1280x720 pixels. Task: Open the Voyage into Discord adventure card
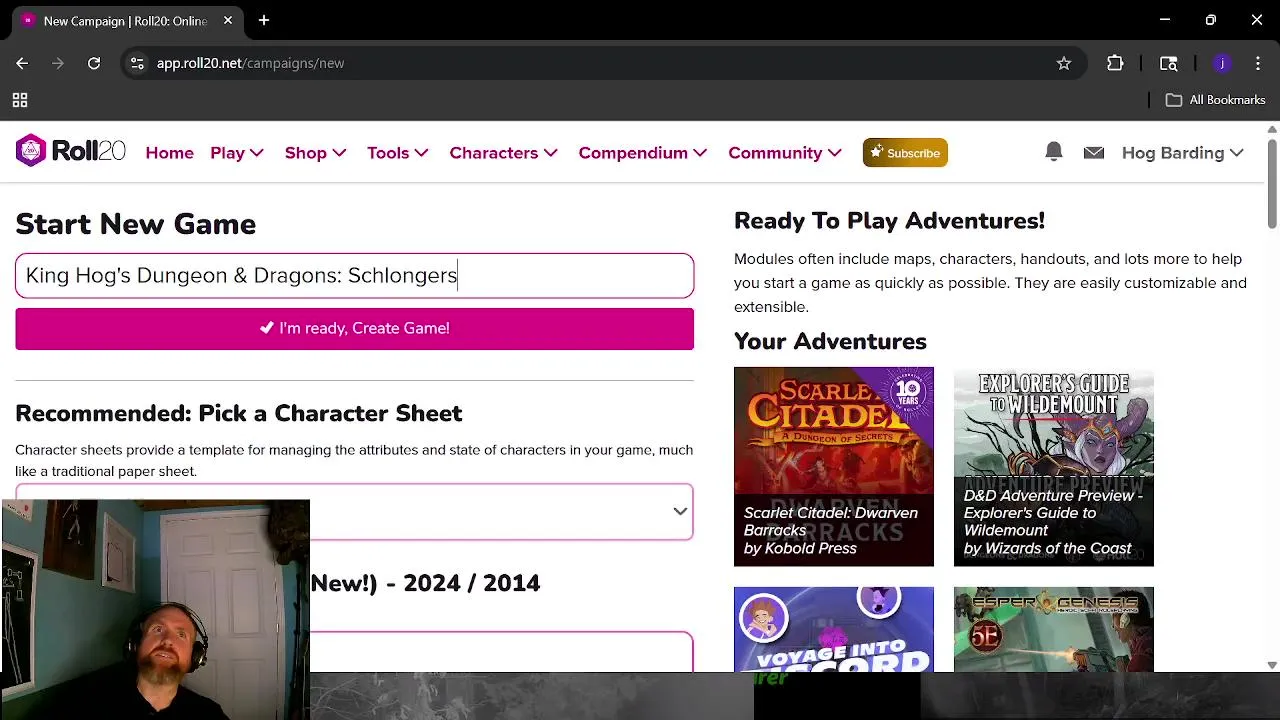point(834,629)
